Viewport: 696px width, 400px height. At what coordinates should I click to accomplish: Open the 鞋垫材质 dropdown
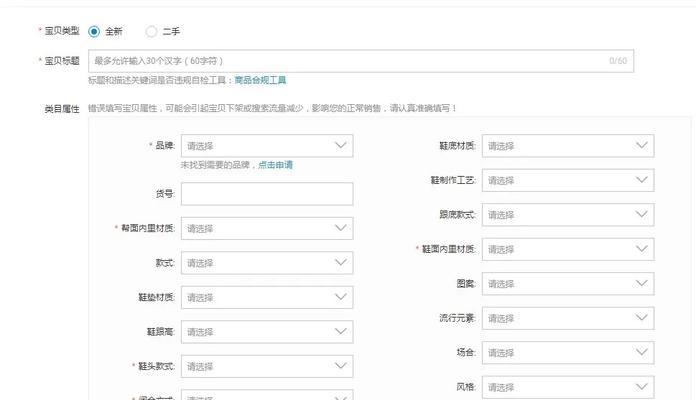click(267, 297)
